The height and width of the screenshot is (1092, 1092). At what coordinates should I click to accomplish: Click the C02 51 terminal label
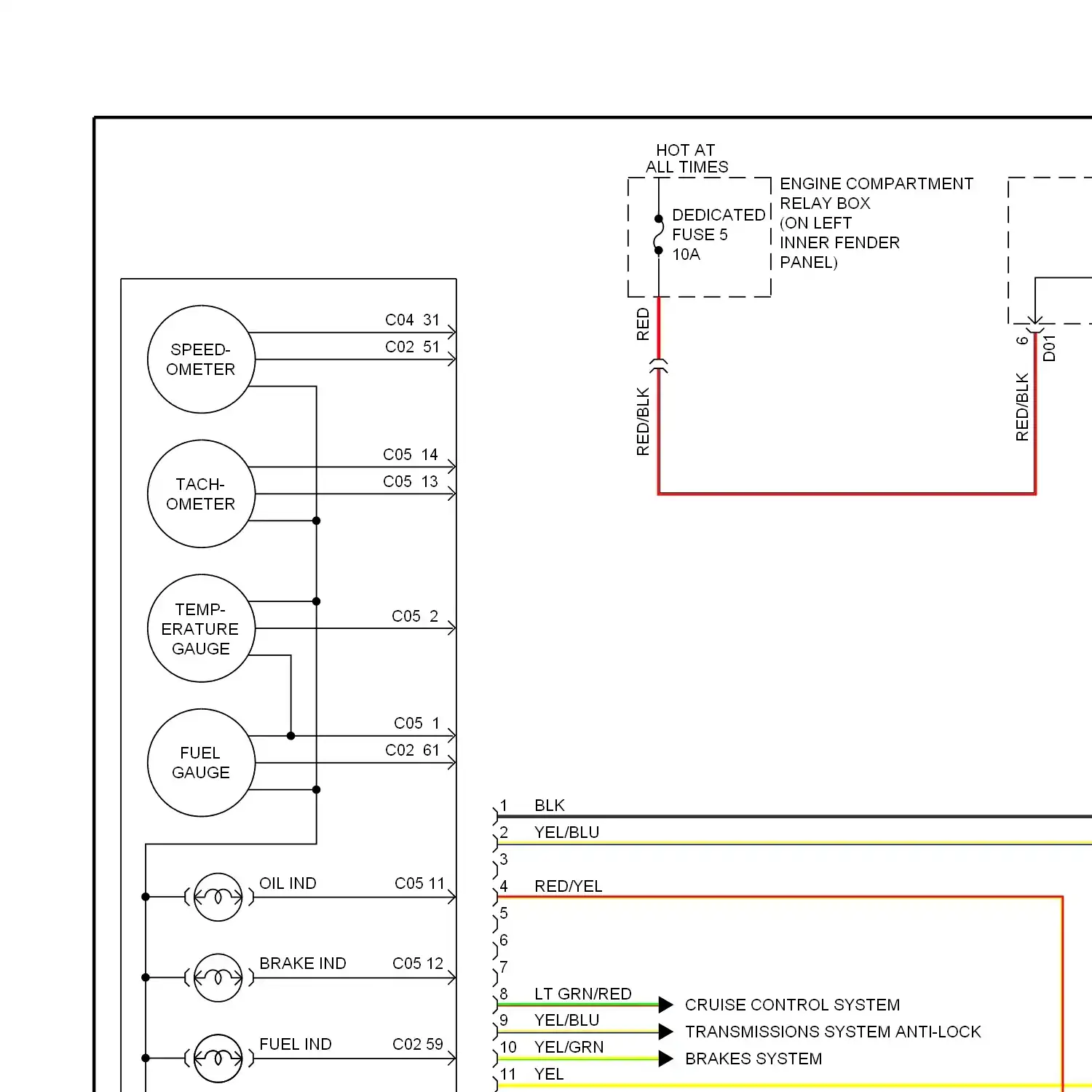point(413,347)
